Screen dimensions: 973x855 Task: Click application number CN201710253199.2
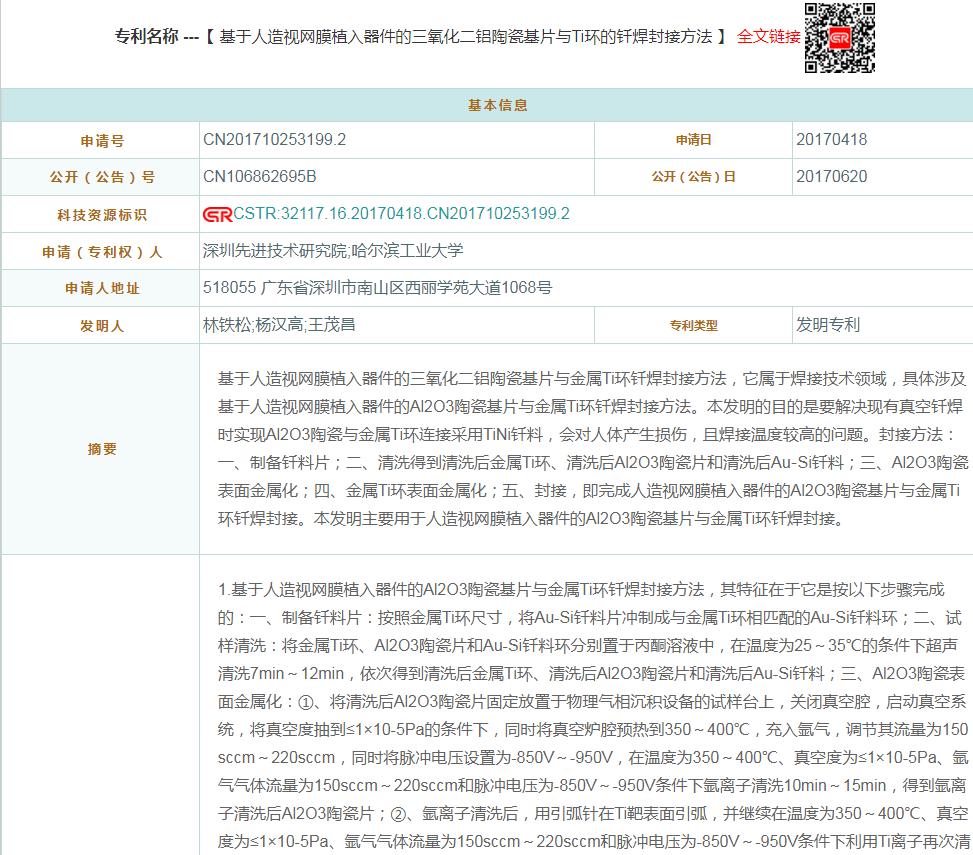coord(274,140)
